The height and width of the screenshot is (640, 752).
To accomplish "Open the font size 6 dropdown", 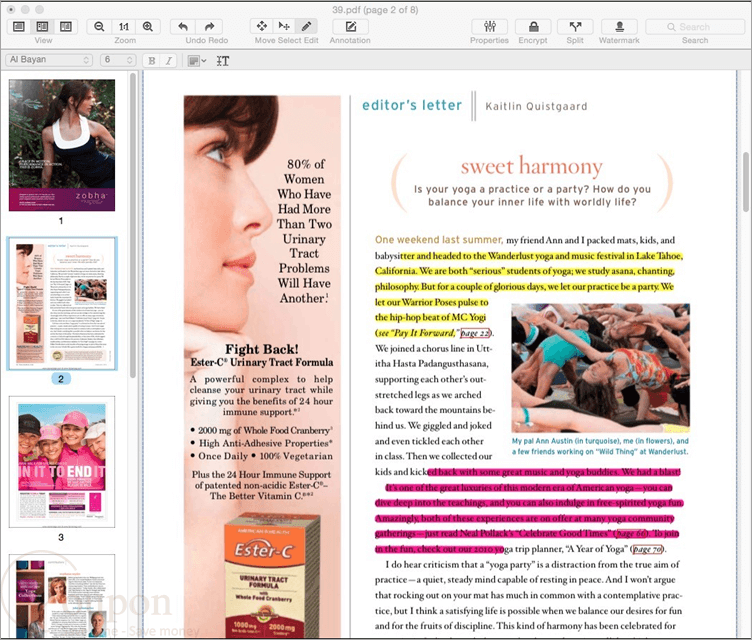I will pyautogui.click(x=118, y=59).
